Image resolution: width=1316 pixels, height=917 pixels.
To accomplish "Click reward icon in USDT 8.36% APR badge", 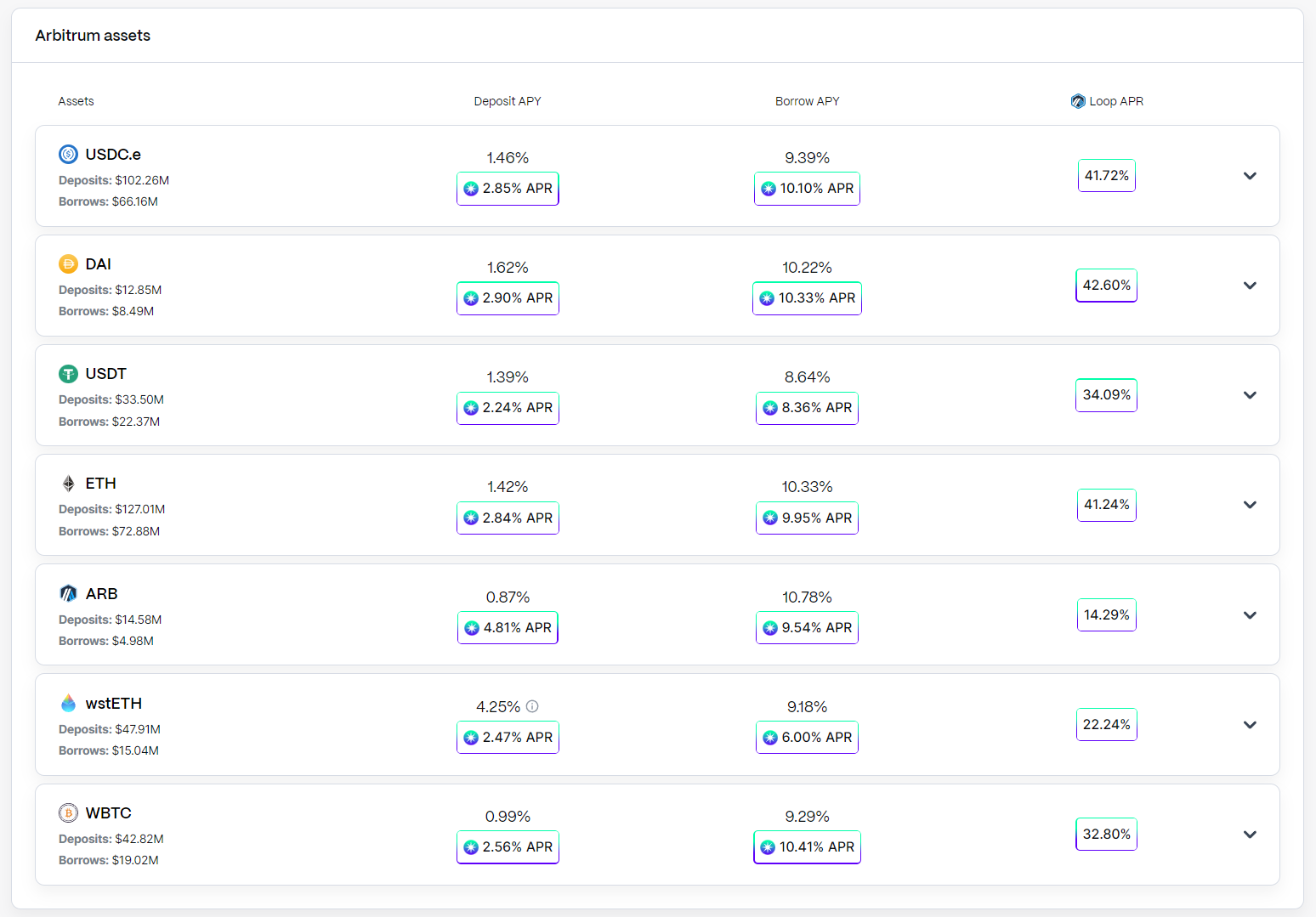I will [770, 408].
